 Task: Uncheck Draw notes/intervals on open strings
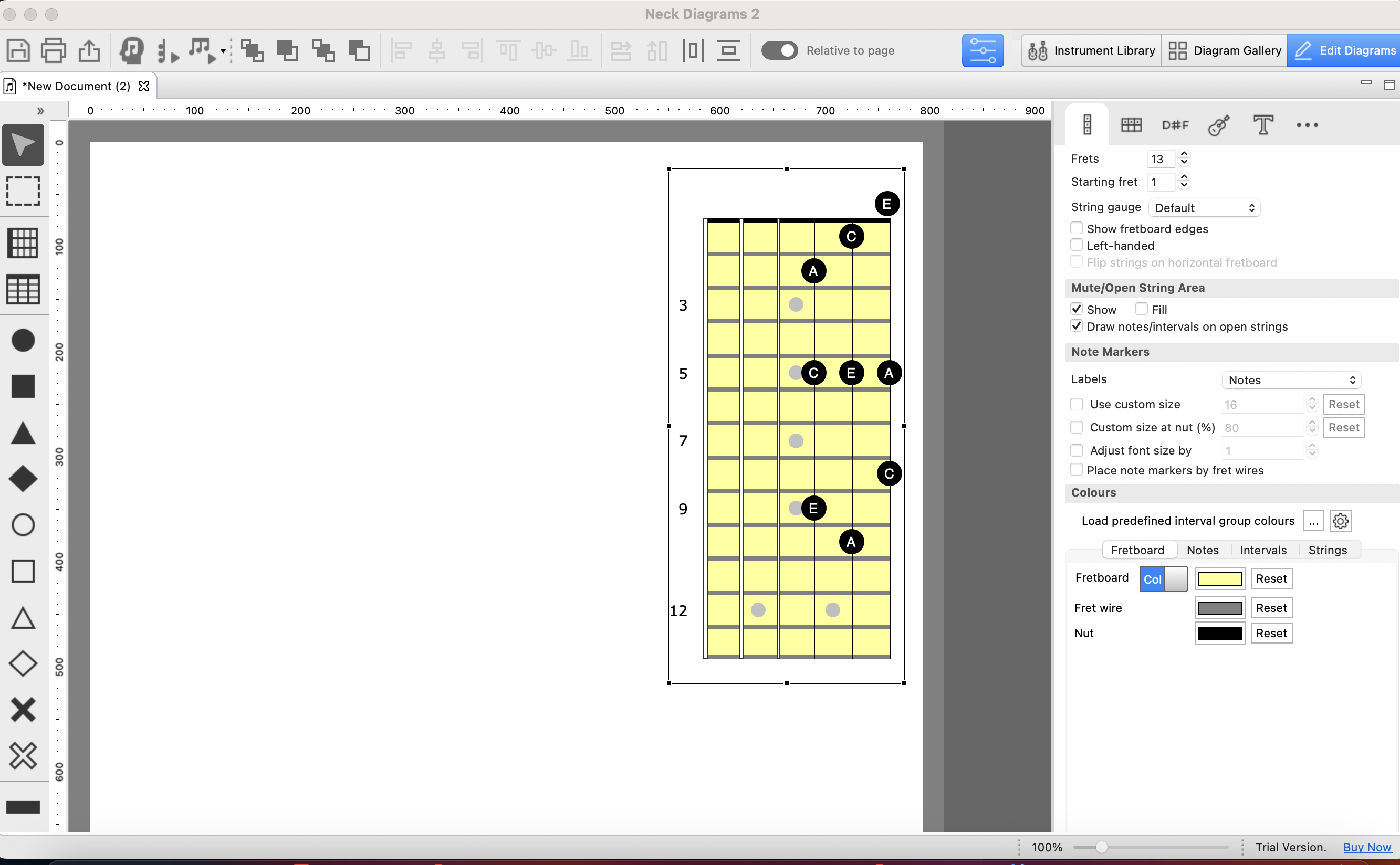pyautogui.click(x=1077, y=326)
